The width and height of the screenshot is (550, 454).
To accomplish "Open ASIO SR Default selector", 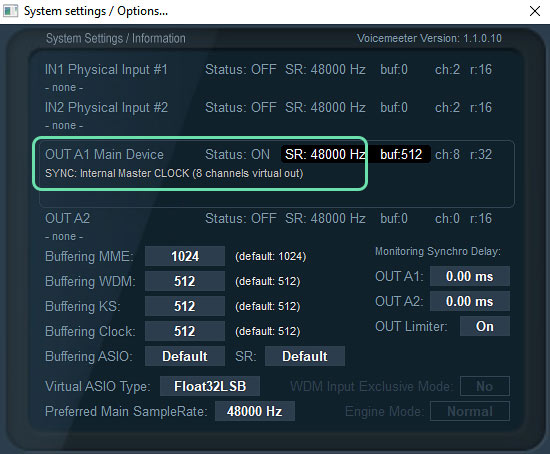I will pyautogui.click(x=305, y=356).
